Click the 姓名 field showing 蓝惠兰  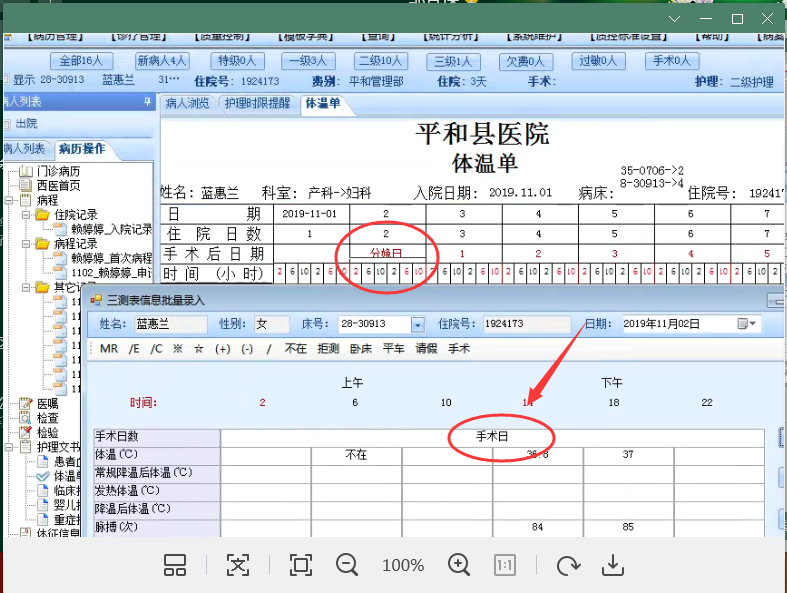[171, 324]
